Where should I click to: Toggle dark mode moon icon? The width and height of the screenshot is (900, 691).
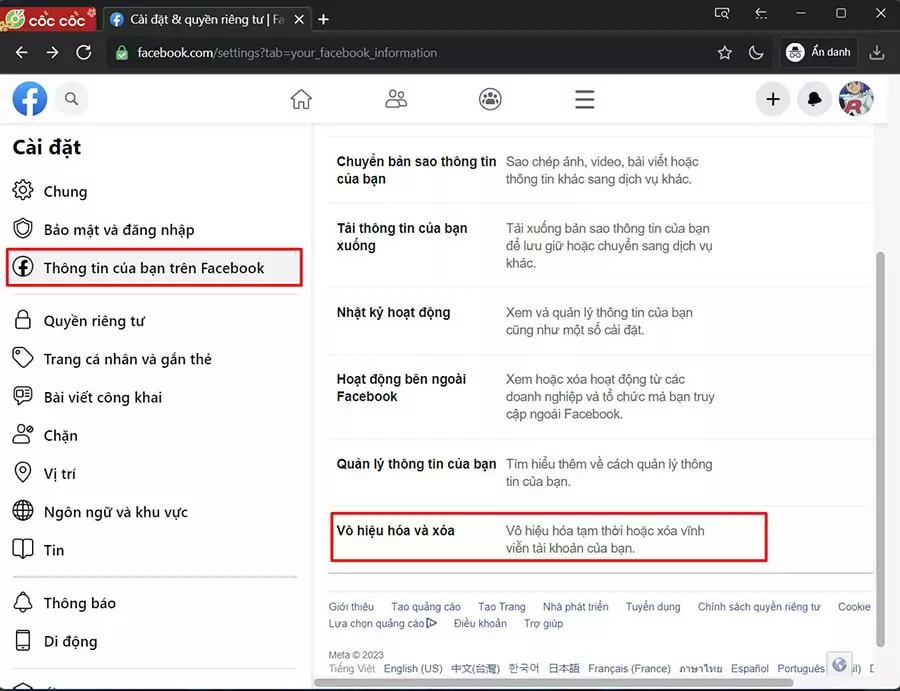[x=756, y=53]
